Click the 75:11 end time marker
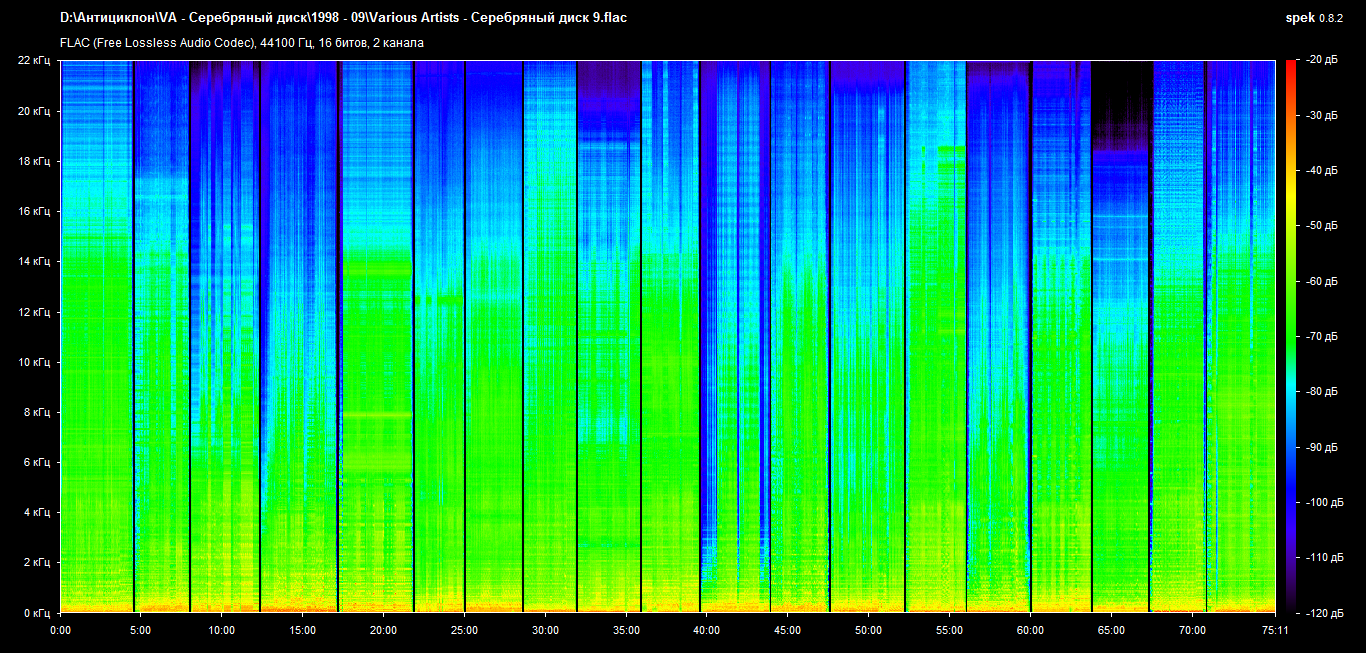This screenshot has height=653, width=1366. [x=1275, y=630]
